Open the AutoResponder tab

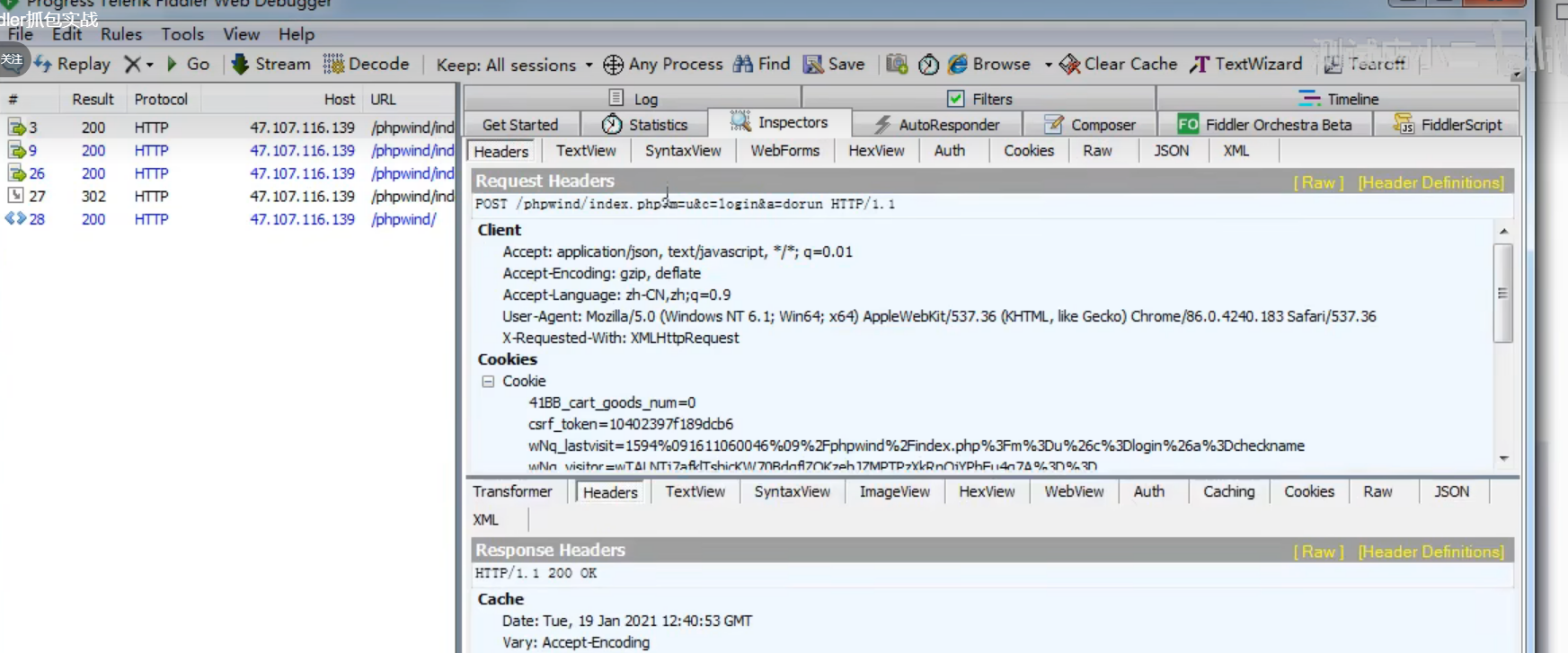[937, 124]
